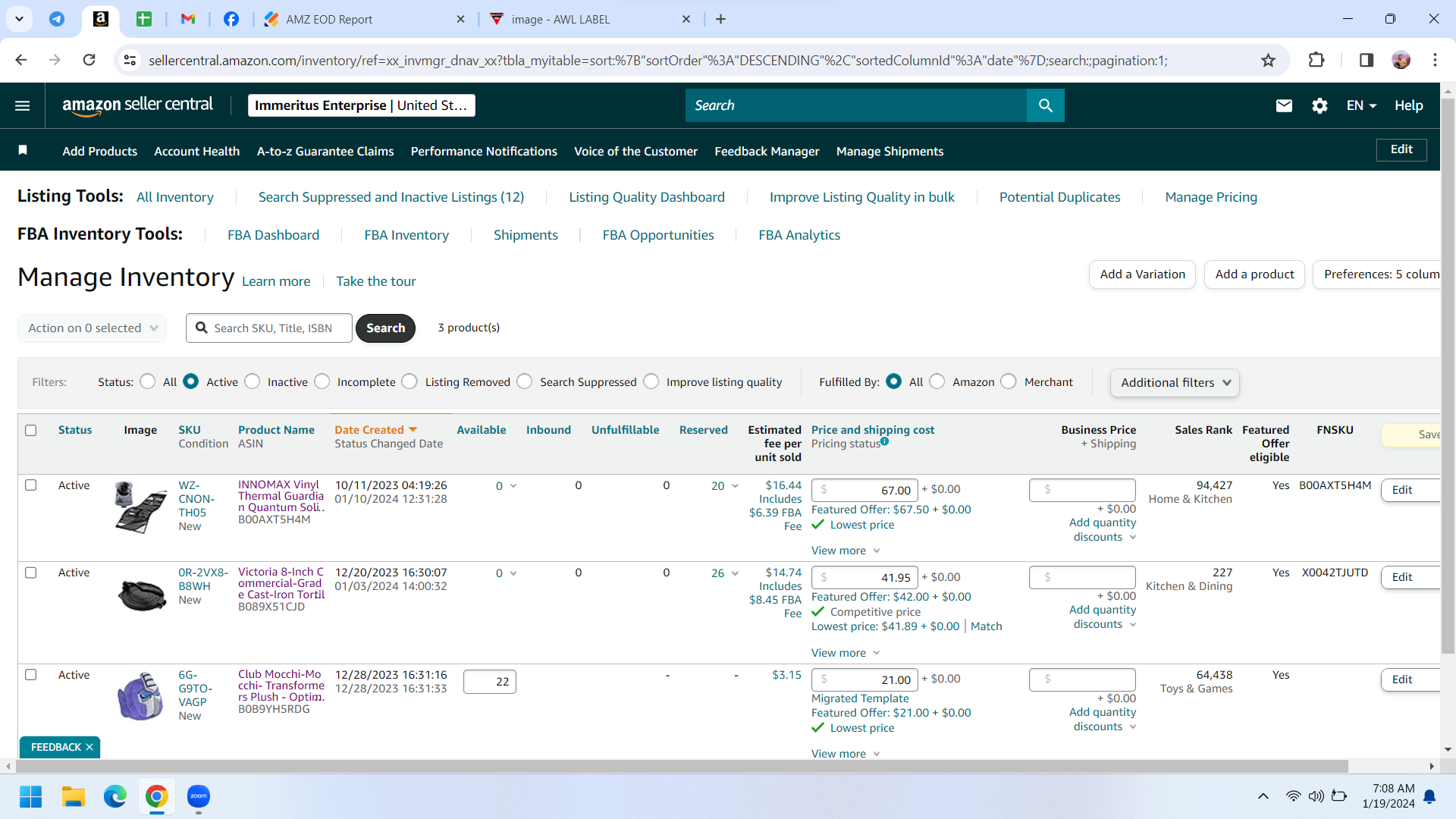Screen dimensions: 1456x819
Task: Click the Add a product button
Action: click(x=1254, y=275)
